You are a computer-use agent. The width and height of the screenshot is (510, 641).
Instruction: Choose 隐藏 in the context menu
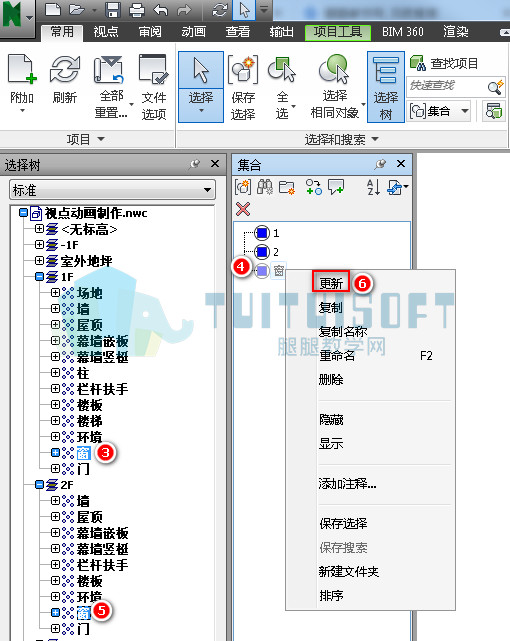click(331, 419)
